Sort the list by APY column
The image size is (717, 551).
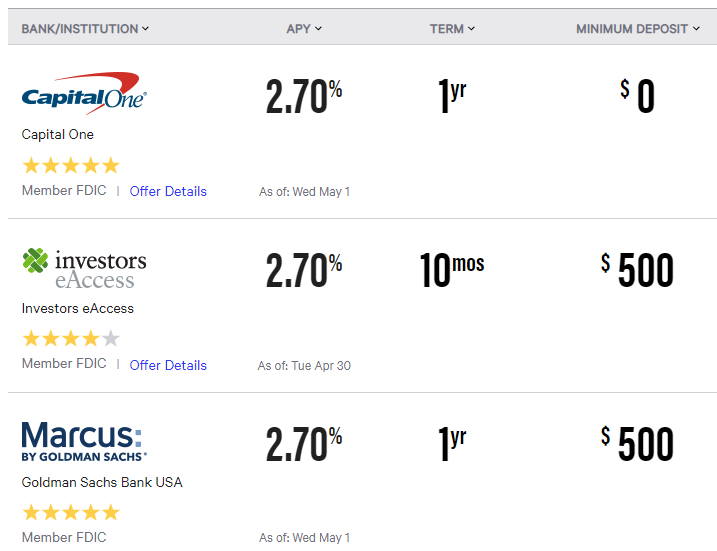[304, 29]
